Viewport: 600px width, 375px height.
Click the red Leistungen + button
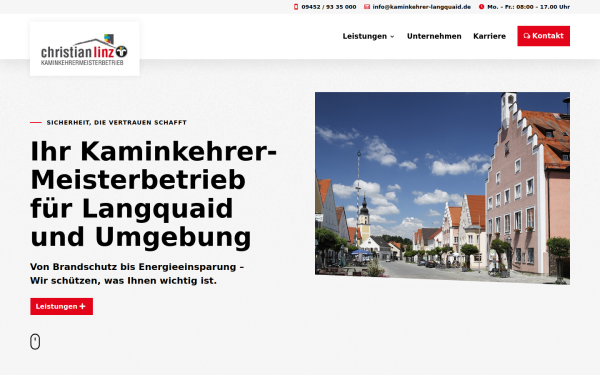(x=62, y=307)
